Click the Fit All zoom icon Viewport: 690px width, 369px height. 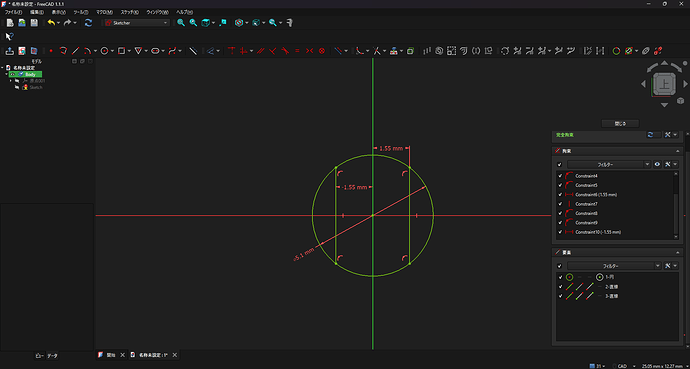[181, 22]
